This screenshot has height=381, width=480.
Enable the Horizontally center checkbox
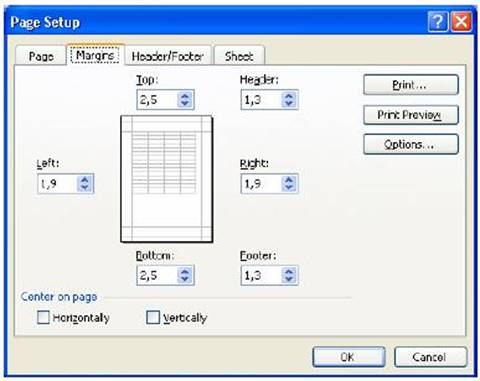click(43, 317)
